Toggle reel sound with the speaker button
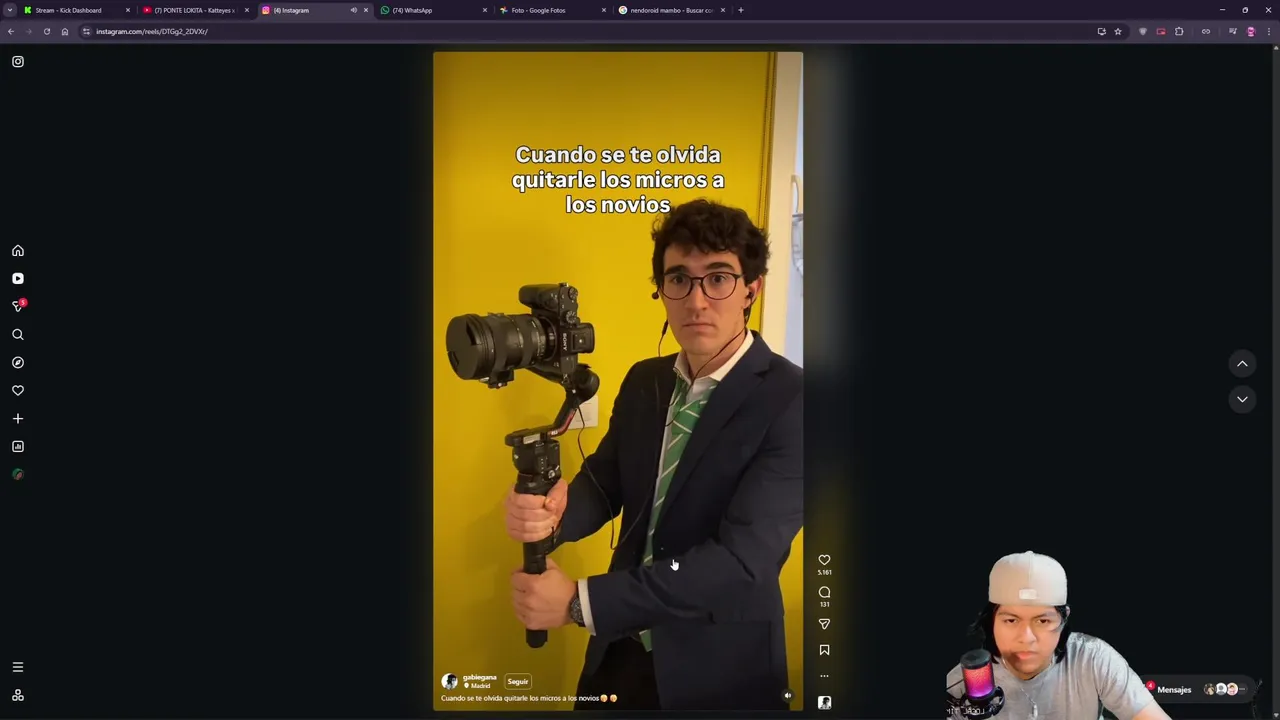 787,696
